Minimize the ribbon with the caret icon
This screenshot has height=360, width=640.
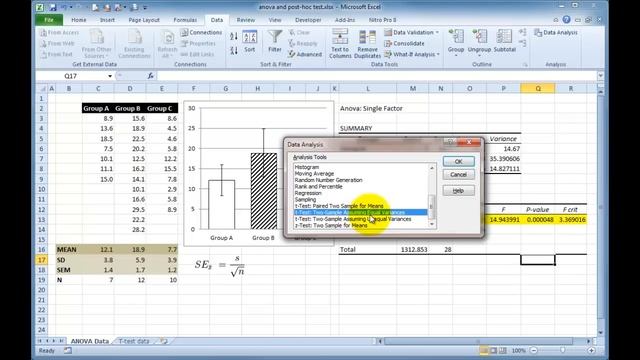tap(556, 20)
